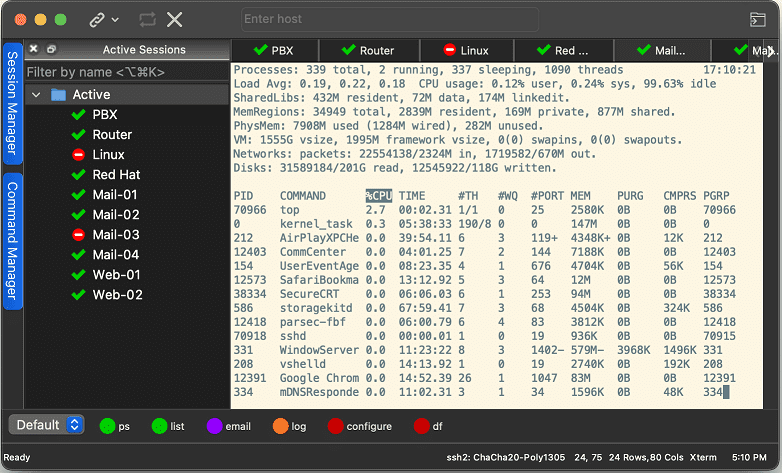Viewport: 782px width, 473px height.
Task: Switch to the Linux tab
Action: point(465,50)
